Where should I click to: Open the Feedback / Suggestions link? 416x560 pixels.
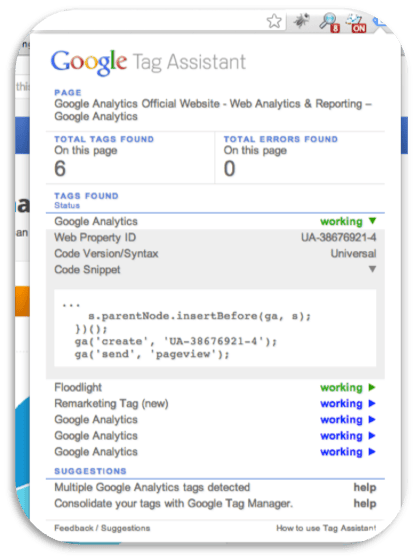coord(102,528)
